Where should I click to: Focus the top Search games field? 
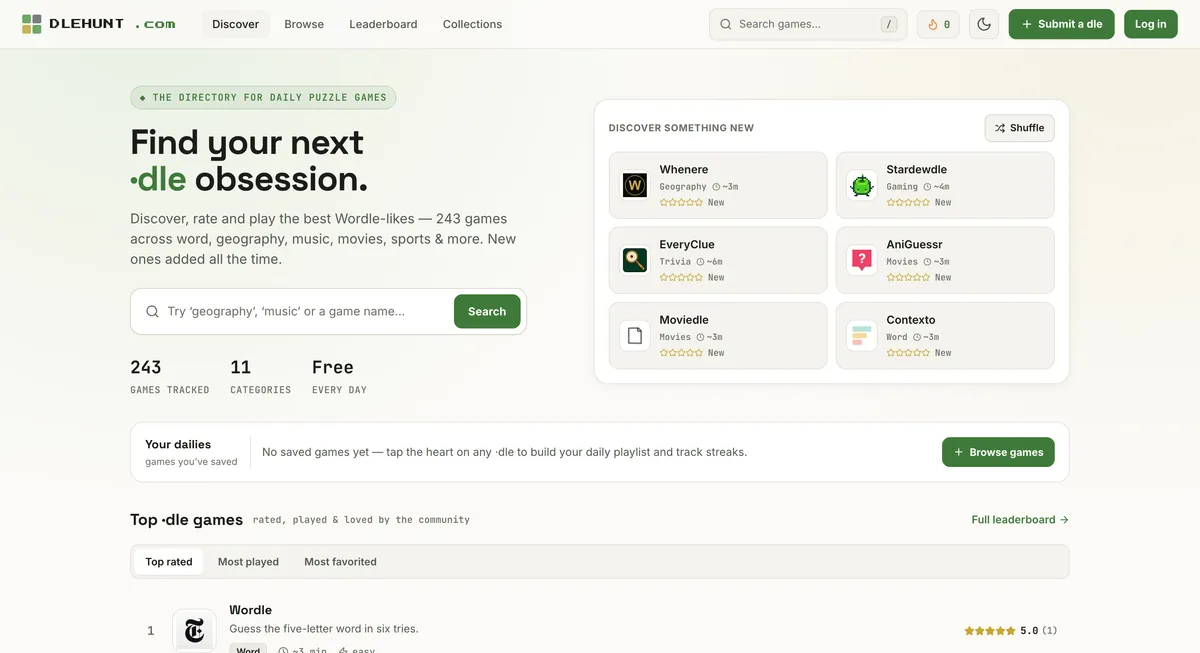pyautogui.click(x=808, y=24)
